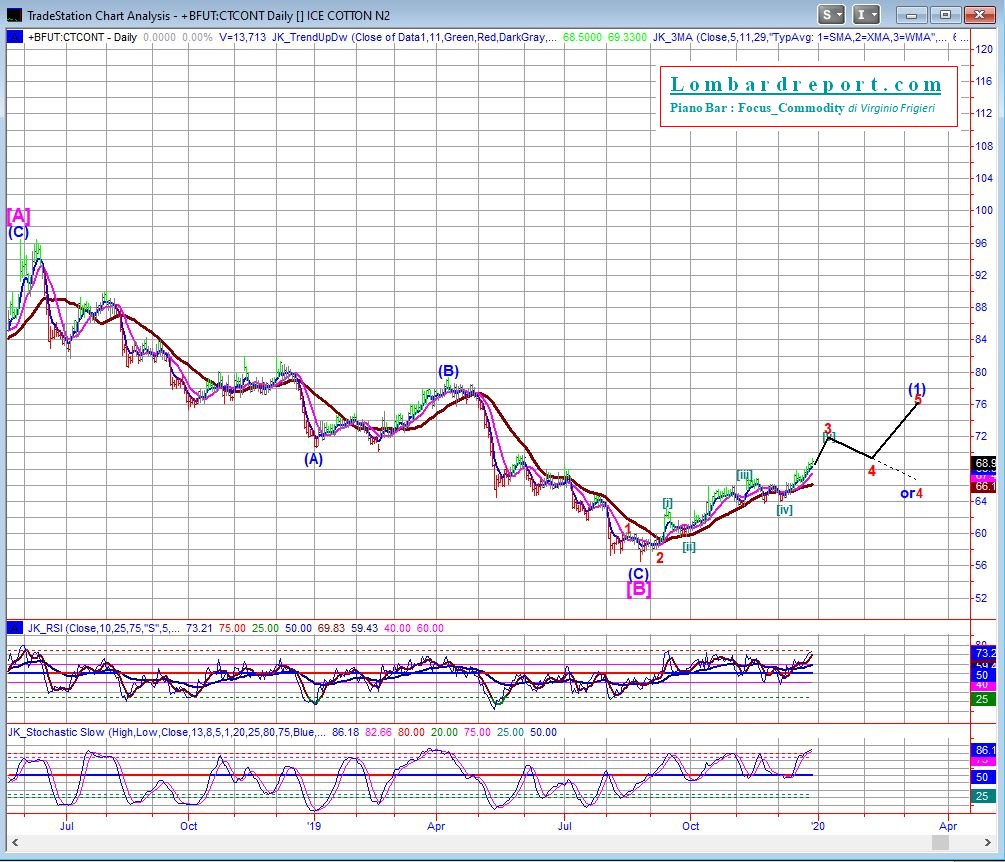Click the 66.1 moving average price tag

[x=984, y=486]
